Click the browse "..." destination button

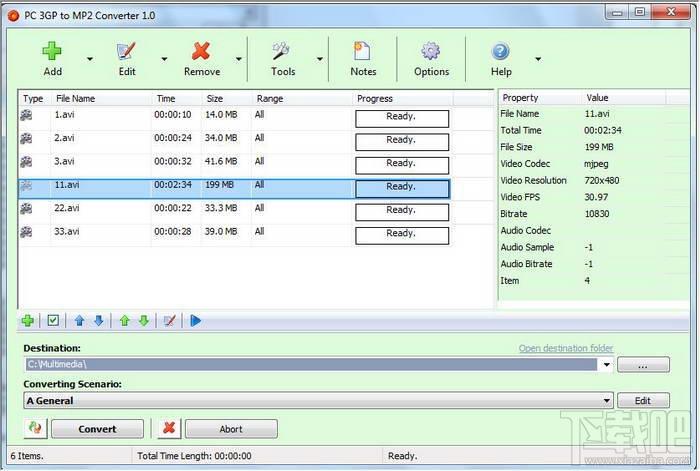pos(643,365)
